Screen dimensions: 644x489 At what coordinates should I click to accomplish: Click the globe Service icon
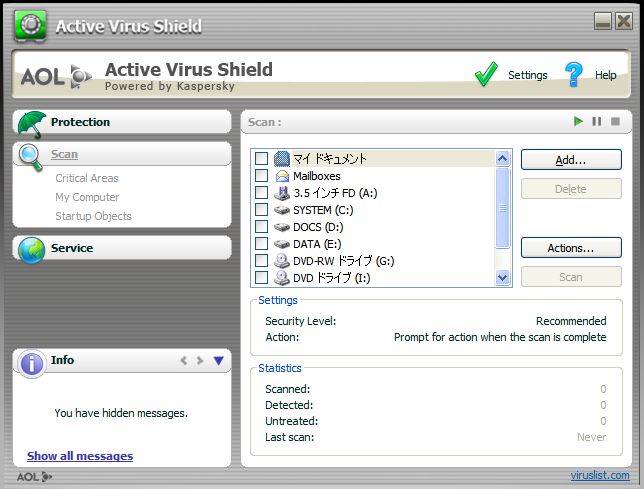tap(32, 250)
